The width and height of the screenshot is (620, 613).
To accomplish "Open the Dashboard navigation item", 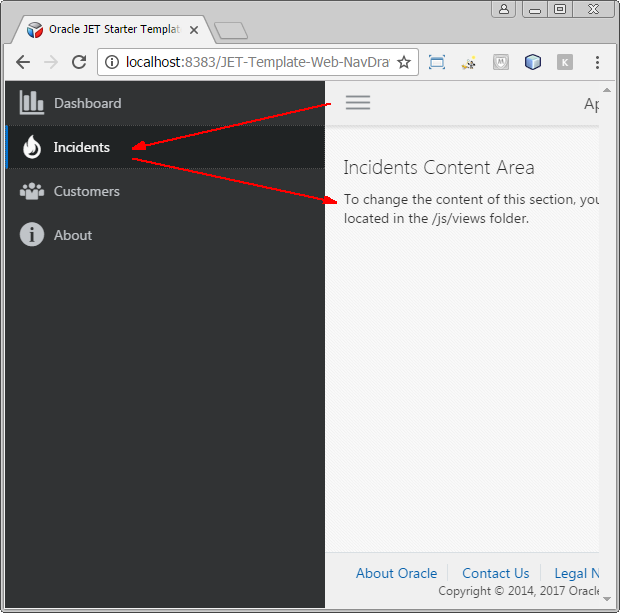I will (165, 103).
